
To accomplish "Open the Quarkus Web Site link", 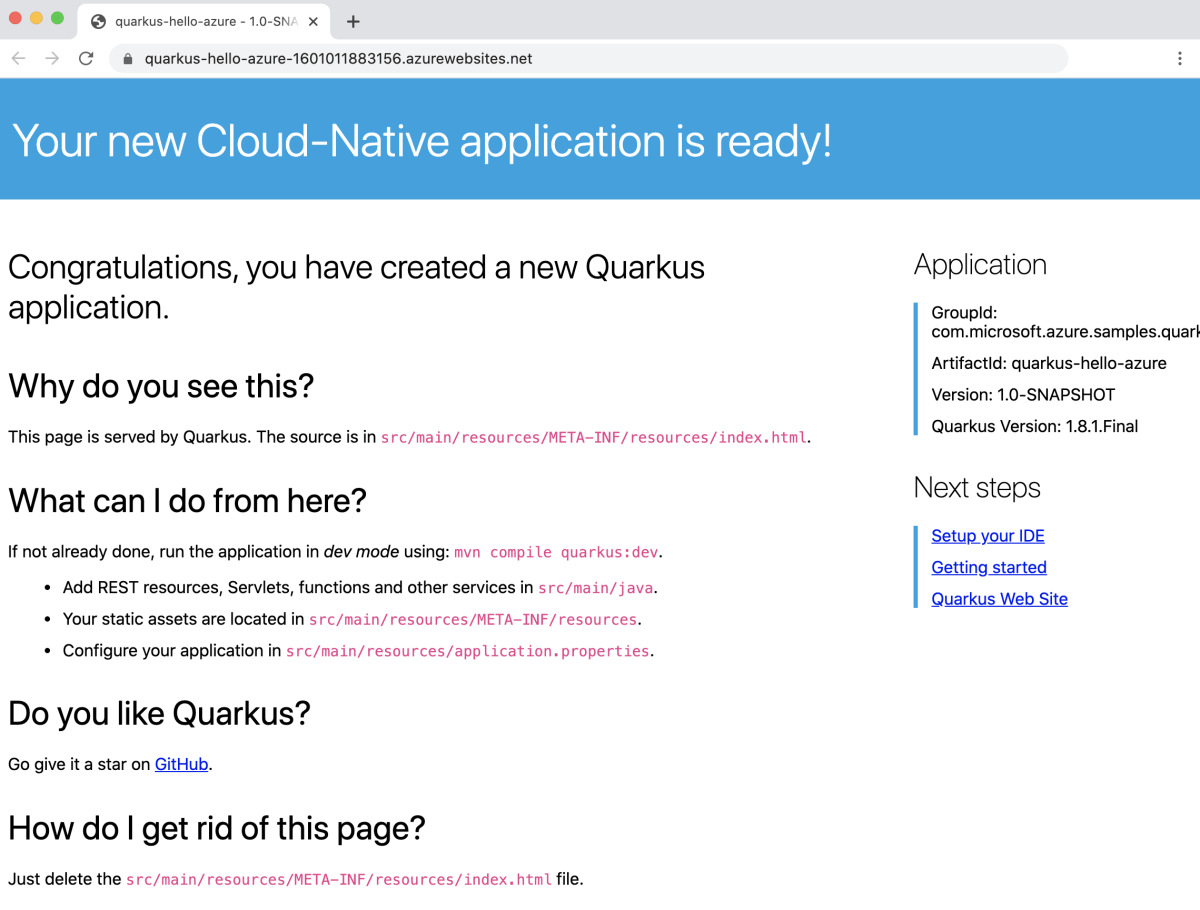I will click(x=999, y=598).
